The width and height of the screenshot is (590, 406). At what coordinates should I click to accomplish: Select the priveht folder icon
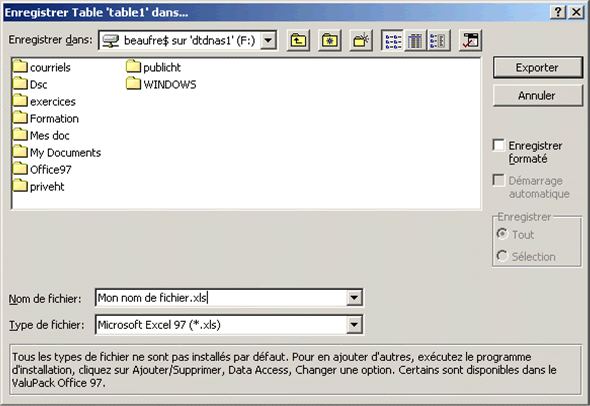coord(20,186)
